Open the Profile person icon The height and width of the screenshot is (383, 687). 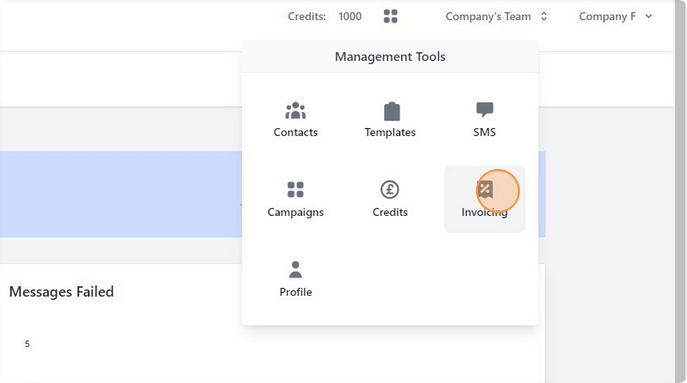pyautogui.click(x=295, y=270)
